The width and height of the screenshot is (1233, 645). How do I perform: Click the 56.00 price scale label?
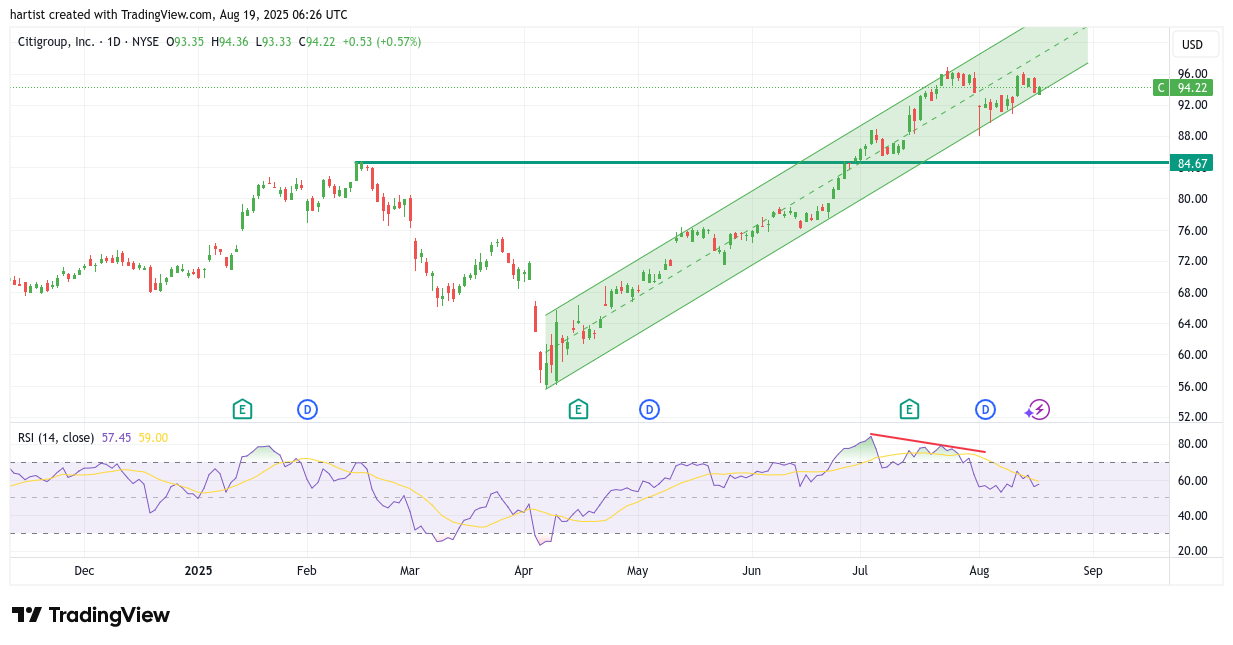tap(1192, 386)
